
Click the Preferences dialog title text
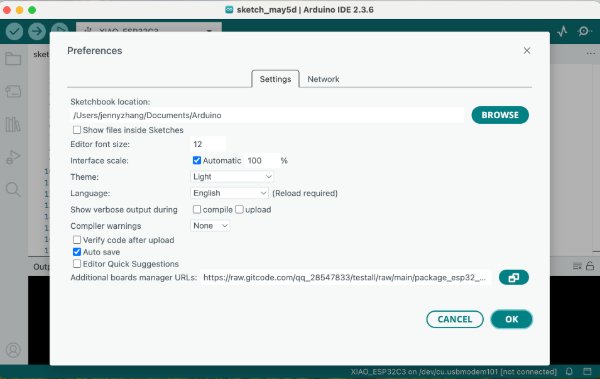pyautogui.click(x=95, y=51)
